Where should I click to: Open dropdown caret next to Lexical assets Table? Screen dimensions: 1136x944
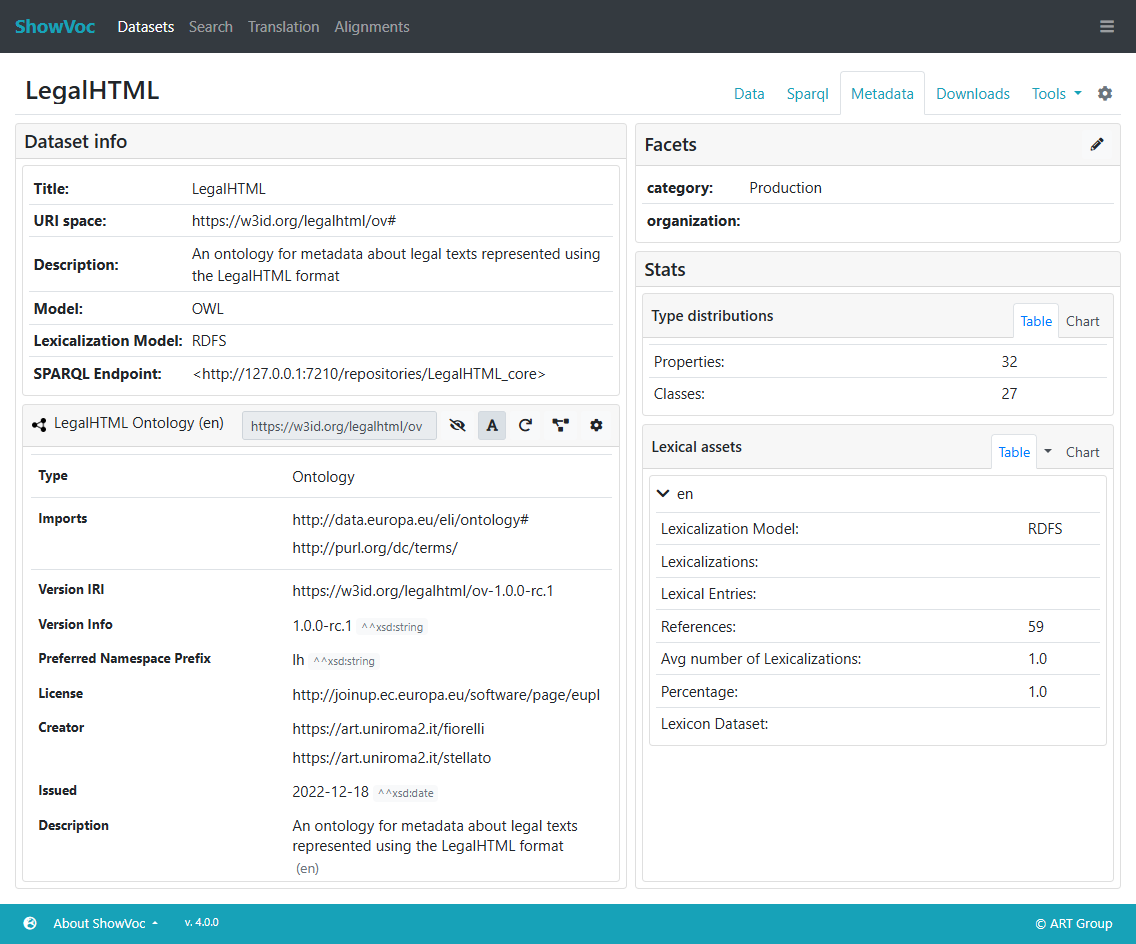1048,451
